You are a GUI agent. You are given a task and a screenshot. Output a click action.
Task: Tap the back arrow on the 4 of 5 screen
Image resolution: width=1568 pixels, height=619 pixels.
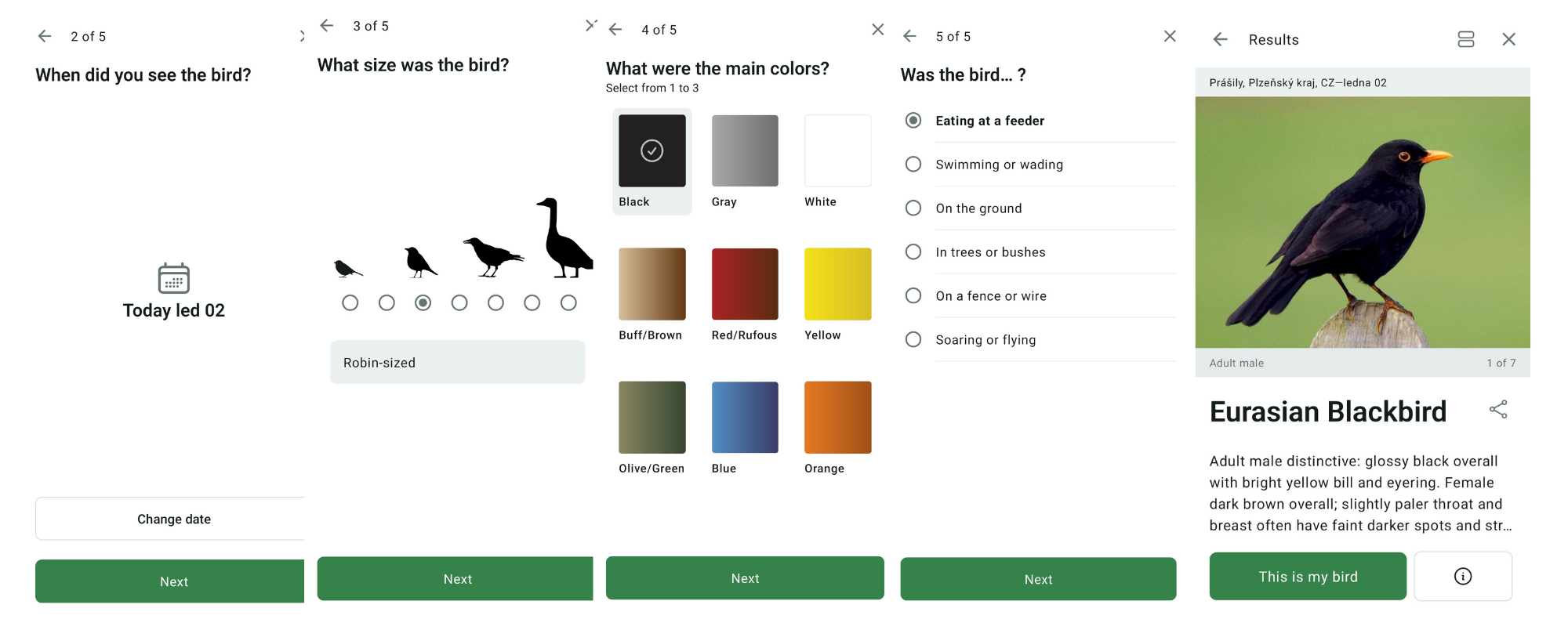pos(615,30)
